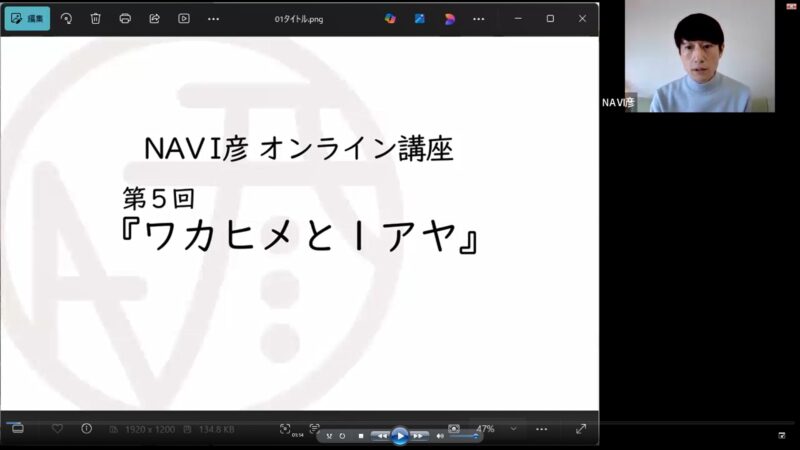Print the image via the printer icon

(125, 18)
